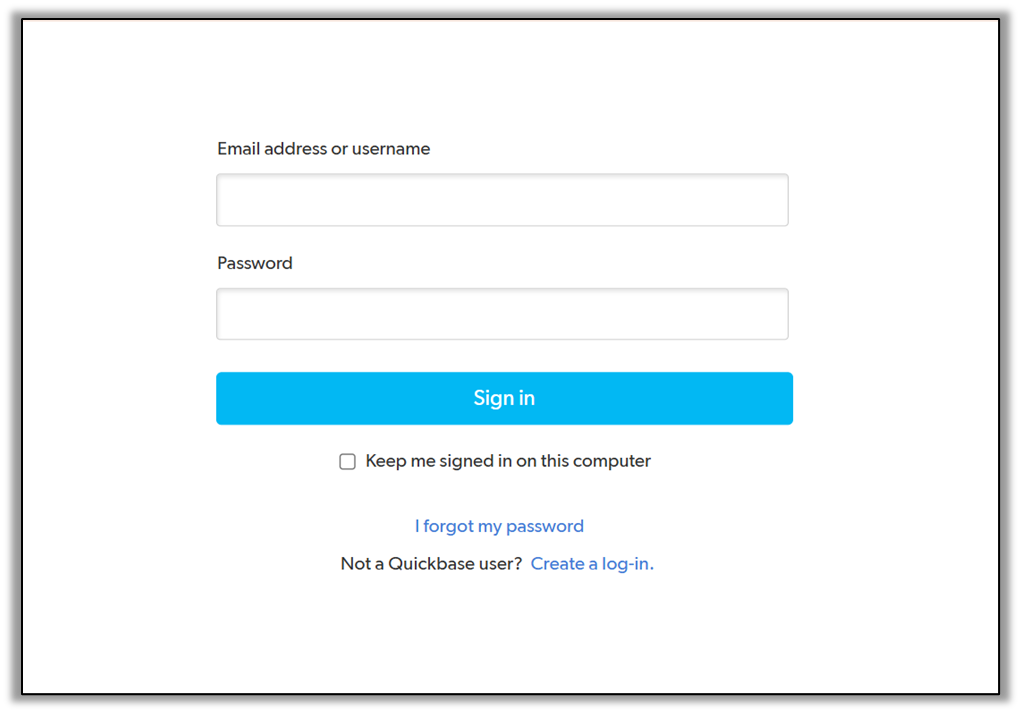Begin creating a new Quickbase log-in

tap(592, 564)
